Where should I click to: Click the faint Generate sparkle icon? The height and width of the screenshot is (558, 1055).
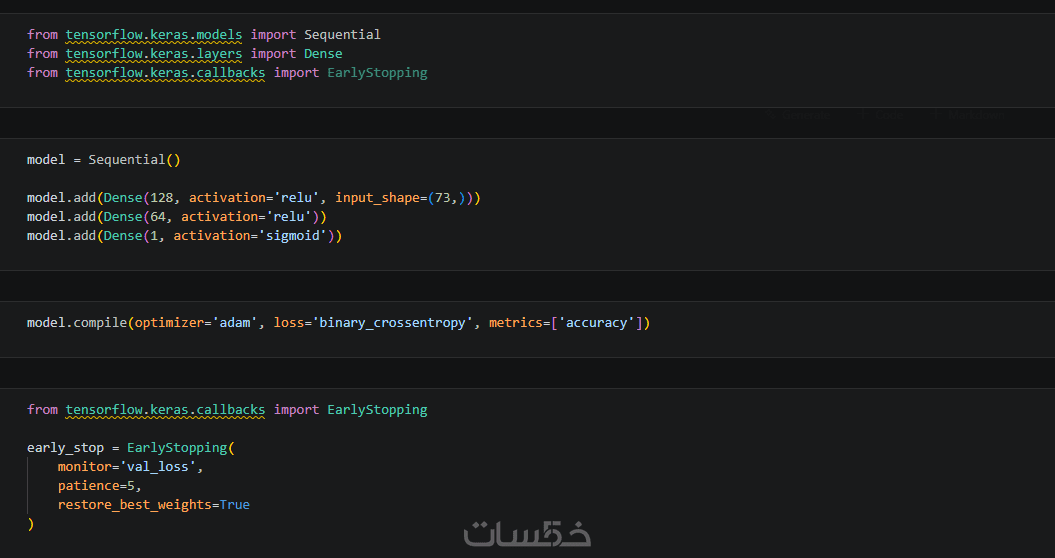[772, 116]
